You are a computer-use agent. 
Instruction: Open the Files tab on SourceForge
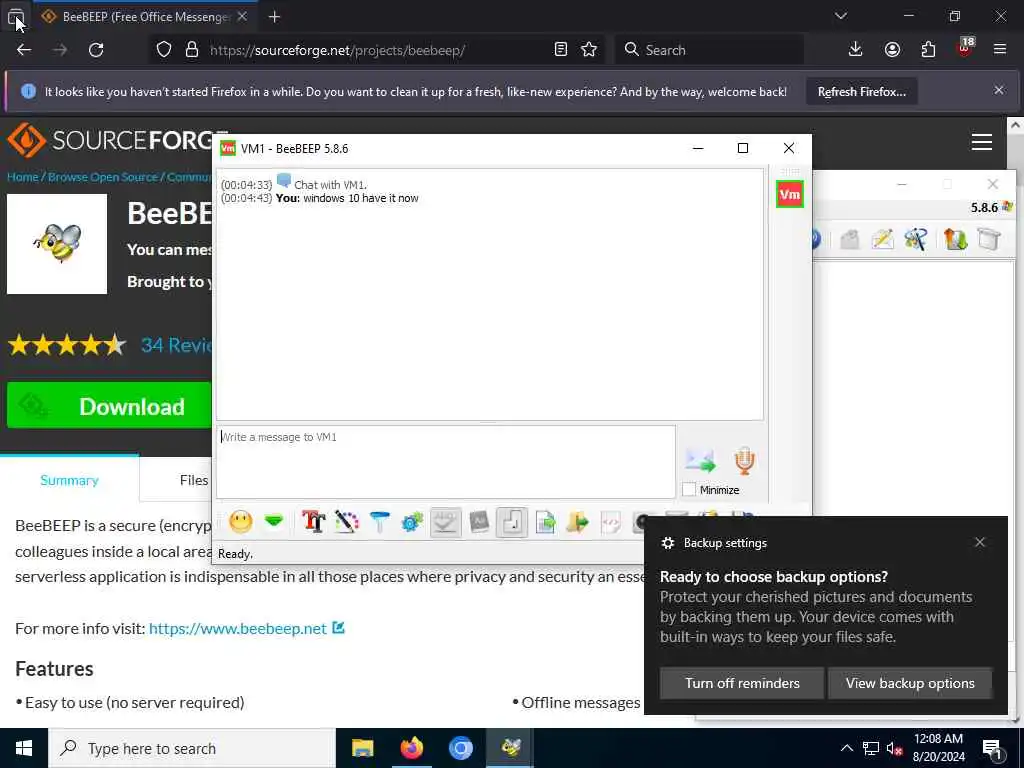pyautogui.click(x=193, y=480)
